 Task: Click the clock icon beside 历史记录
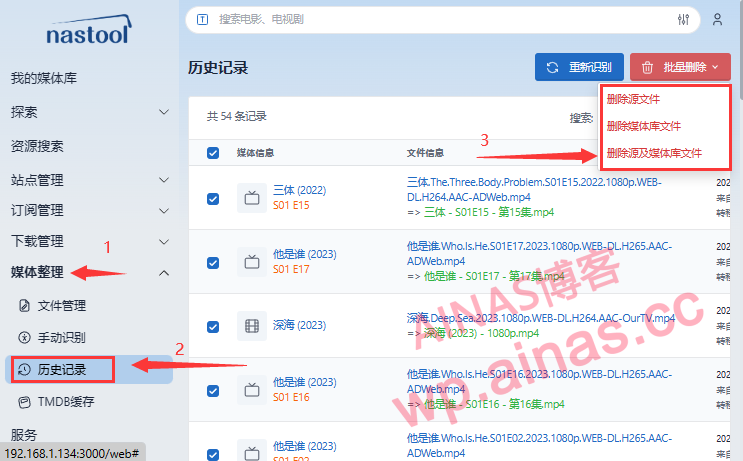pyautogui.click(x=24, y=370)
